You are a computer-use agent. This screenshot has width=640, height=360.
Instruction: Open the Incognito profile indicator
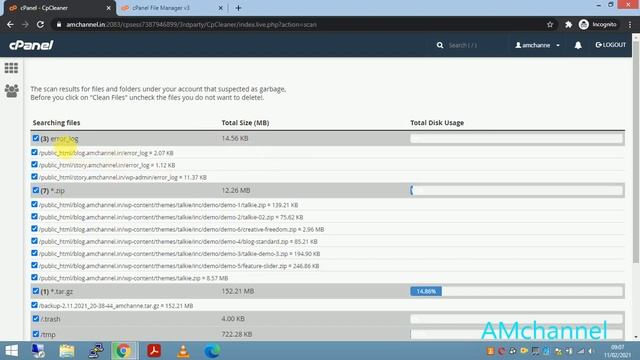598,24
